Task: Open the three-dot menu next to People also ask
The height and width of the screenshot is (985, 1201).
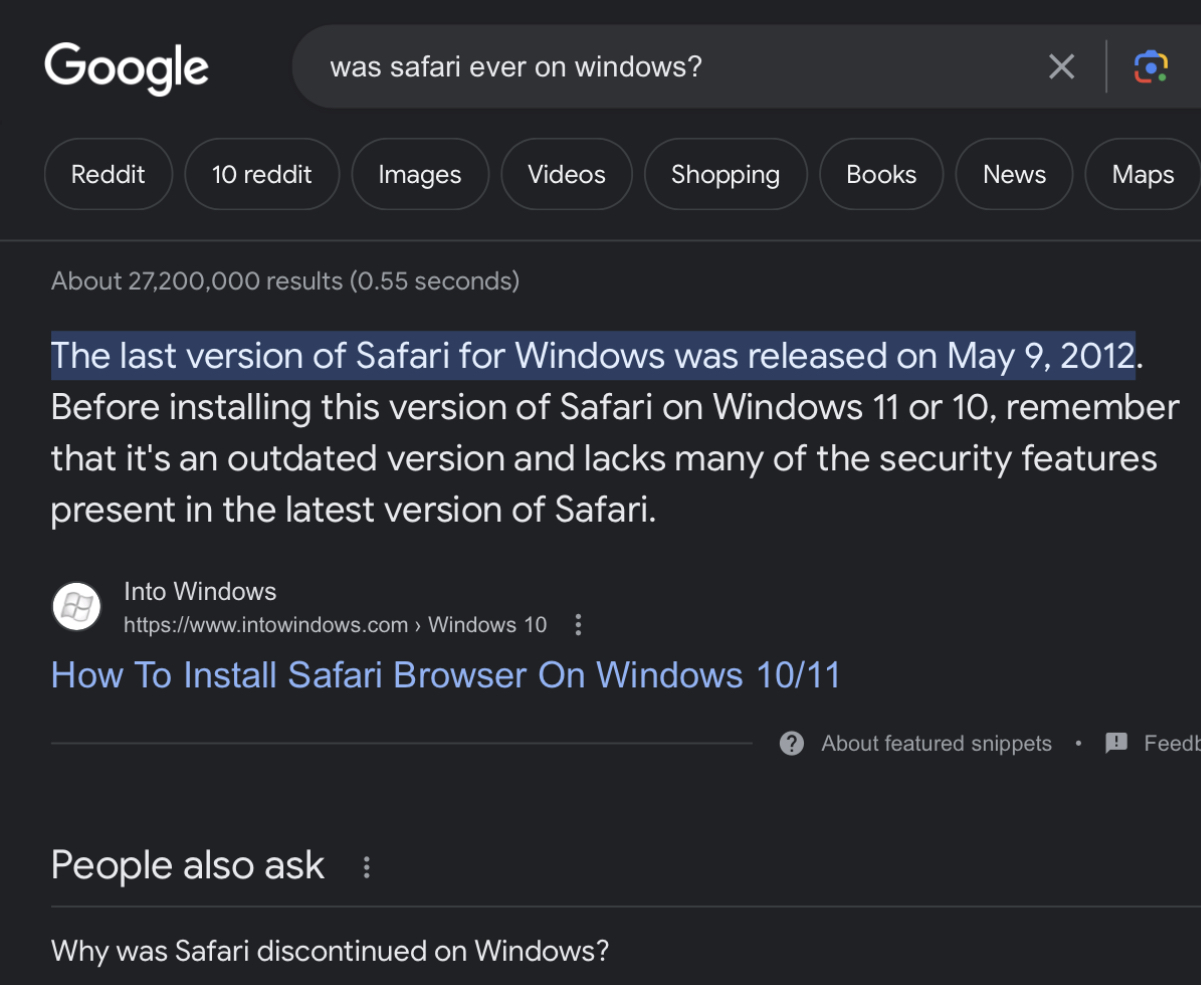Action: (366, 867)
